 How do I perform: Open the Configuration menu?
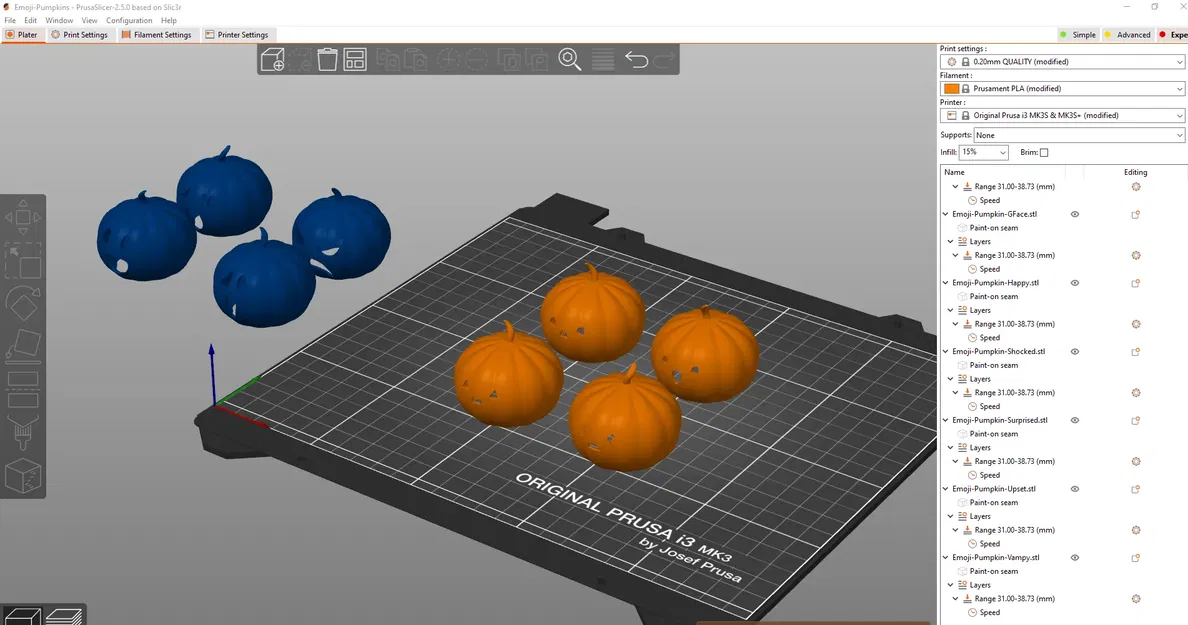pyautogui.click(x=129, y=20)
